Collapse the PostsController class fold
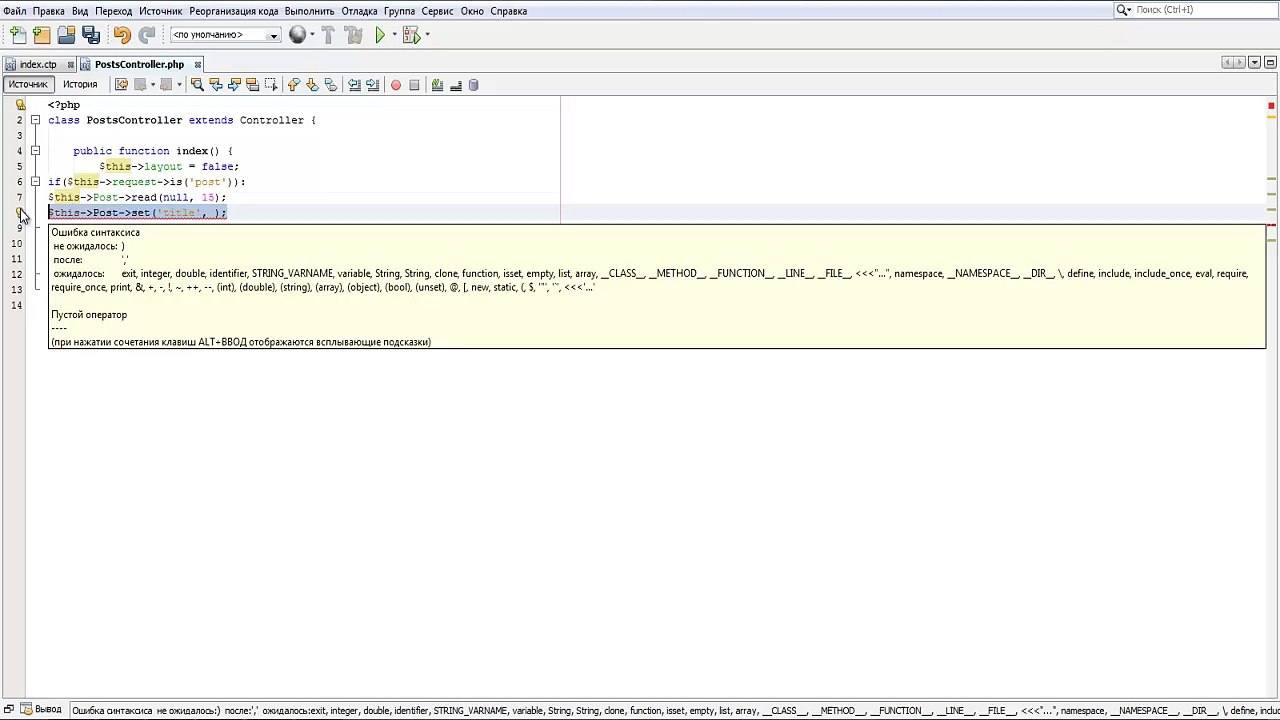 pyautogui.click(x=35, y=120)
